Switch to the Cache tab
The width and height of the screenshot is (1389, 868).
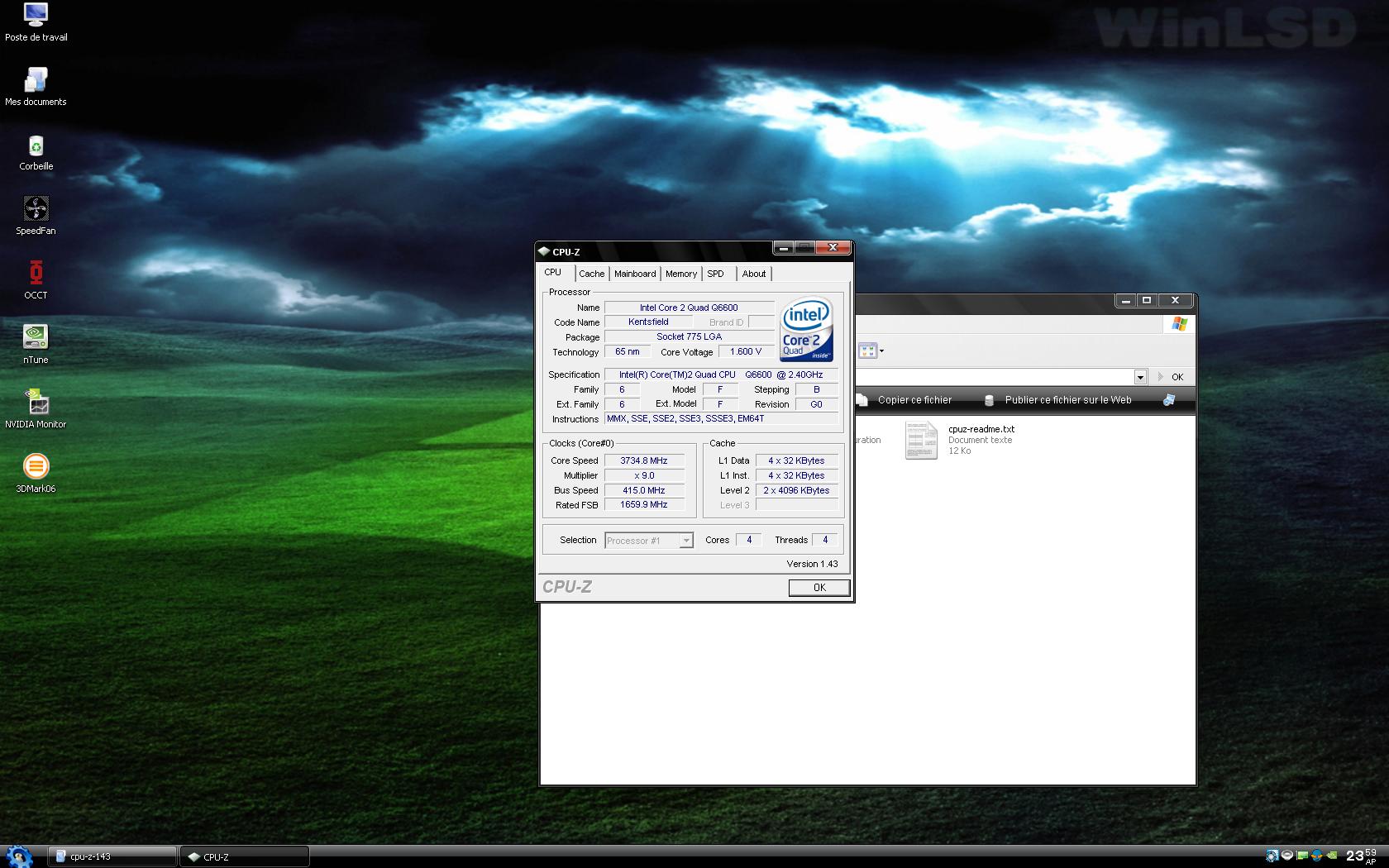592,274
